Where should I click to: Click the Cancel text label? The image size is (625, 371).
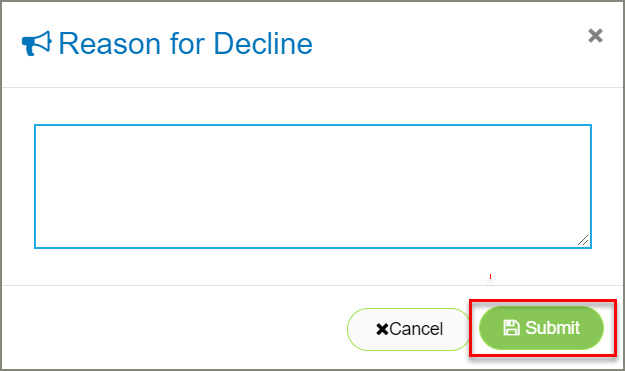point(416,329)
